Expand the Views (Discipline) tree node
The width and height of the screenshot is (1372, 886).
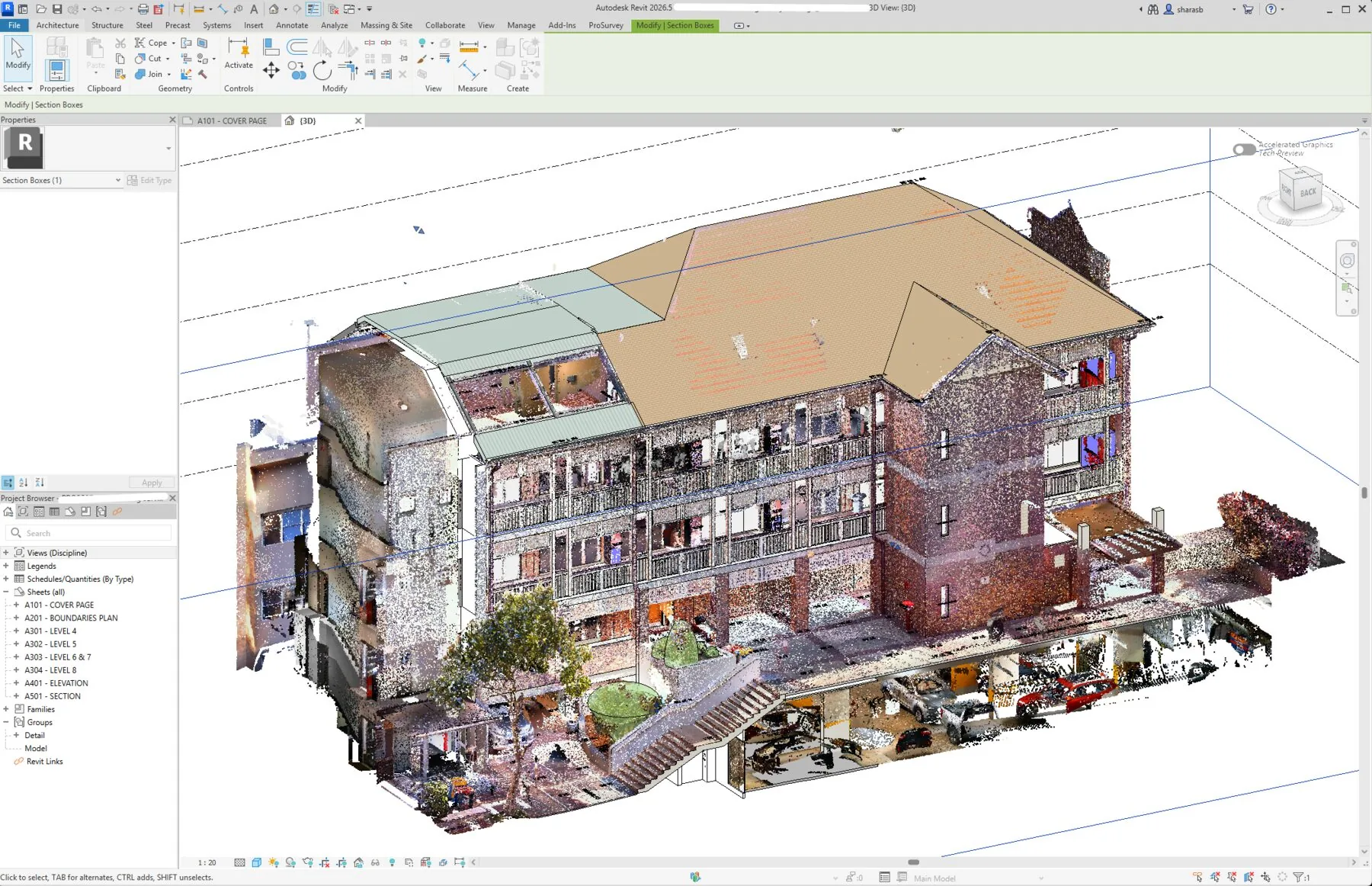pyautogui.click(x=6, y=552)
